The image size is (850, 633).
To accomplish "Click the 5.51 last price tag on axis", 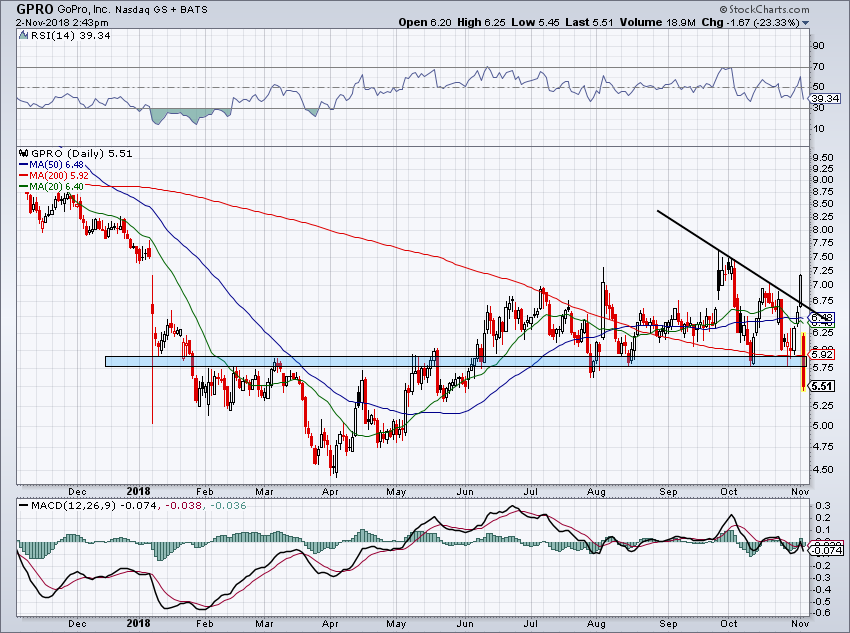I will (x=822, y=386).
